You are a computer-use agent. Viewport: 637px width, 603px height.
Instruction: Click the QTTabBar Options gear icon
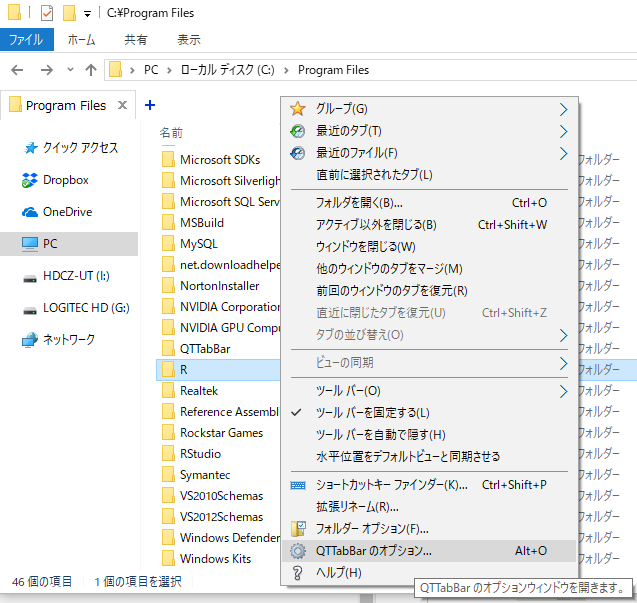[x=298, y=551]
